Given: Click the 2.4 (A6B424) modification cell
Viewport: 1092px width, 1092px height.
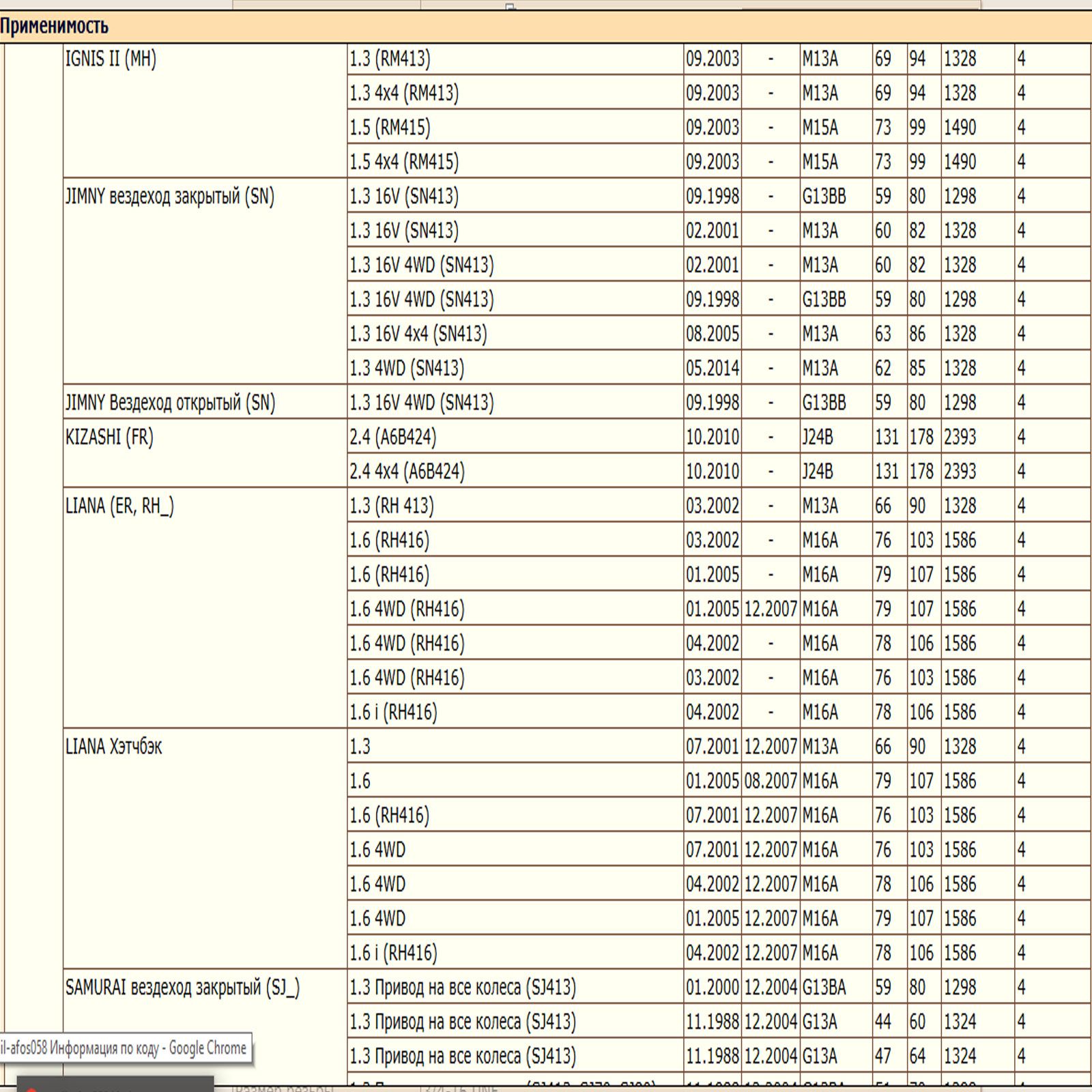Looking at the screenshot, I should click(392, 437).
